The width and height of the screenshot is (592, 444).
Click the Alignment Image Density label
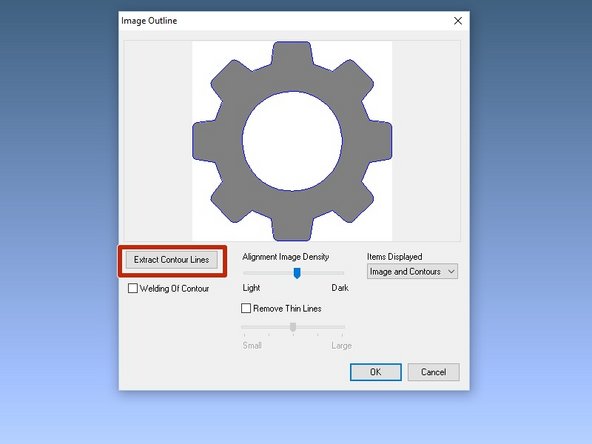pos(286,257)
